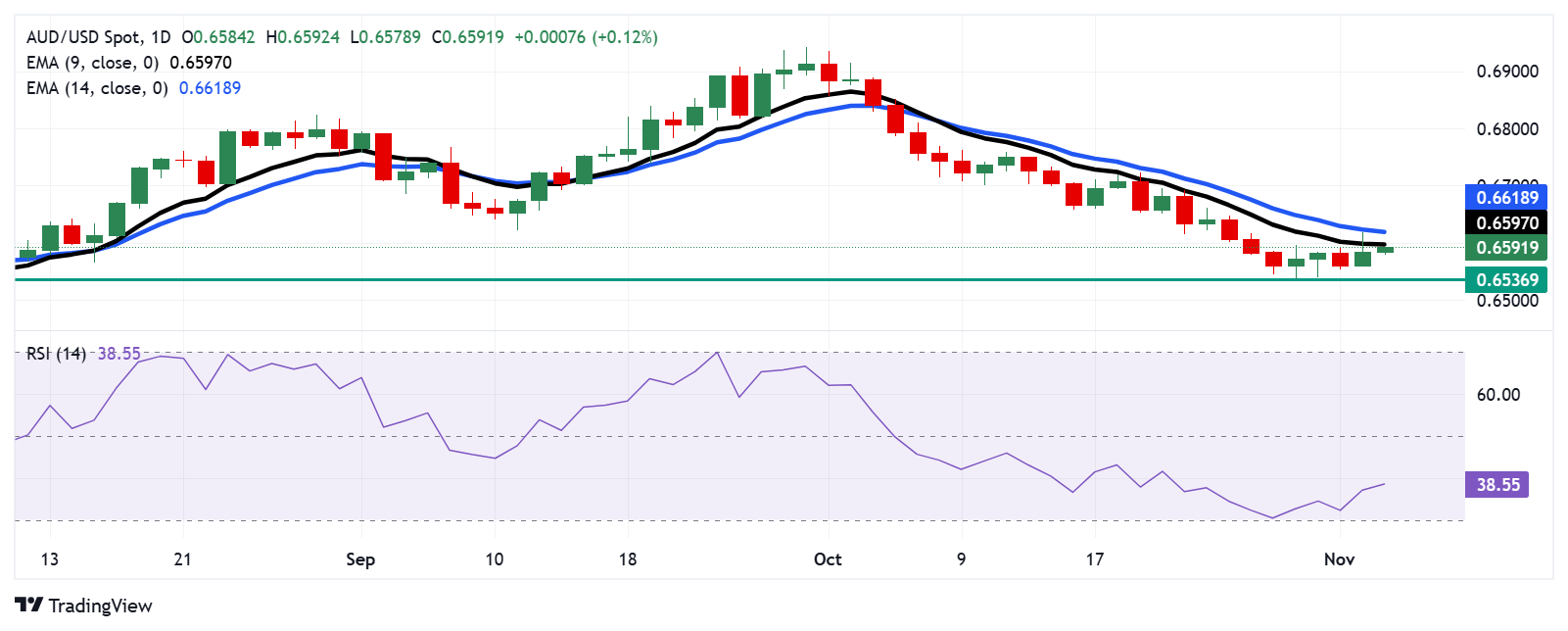This screenshot has height=631, width=1568.
Task: Click the green 0.65919 current price tag
Action: tap(1506, 248)
